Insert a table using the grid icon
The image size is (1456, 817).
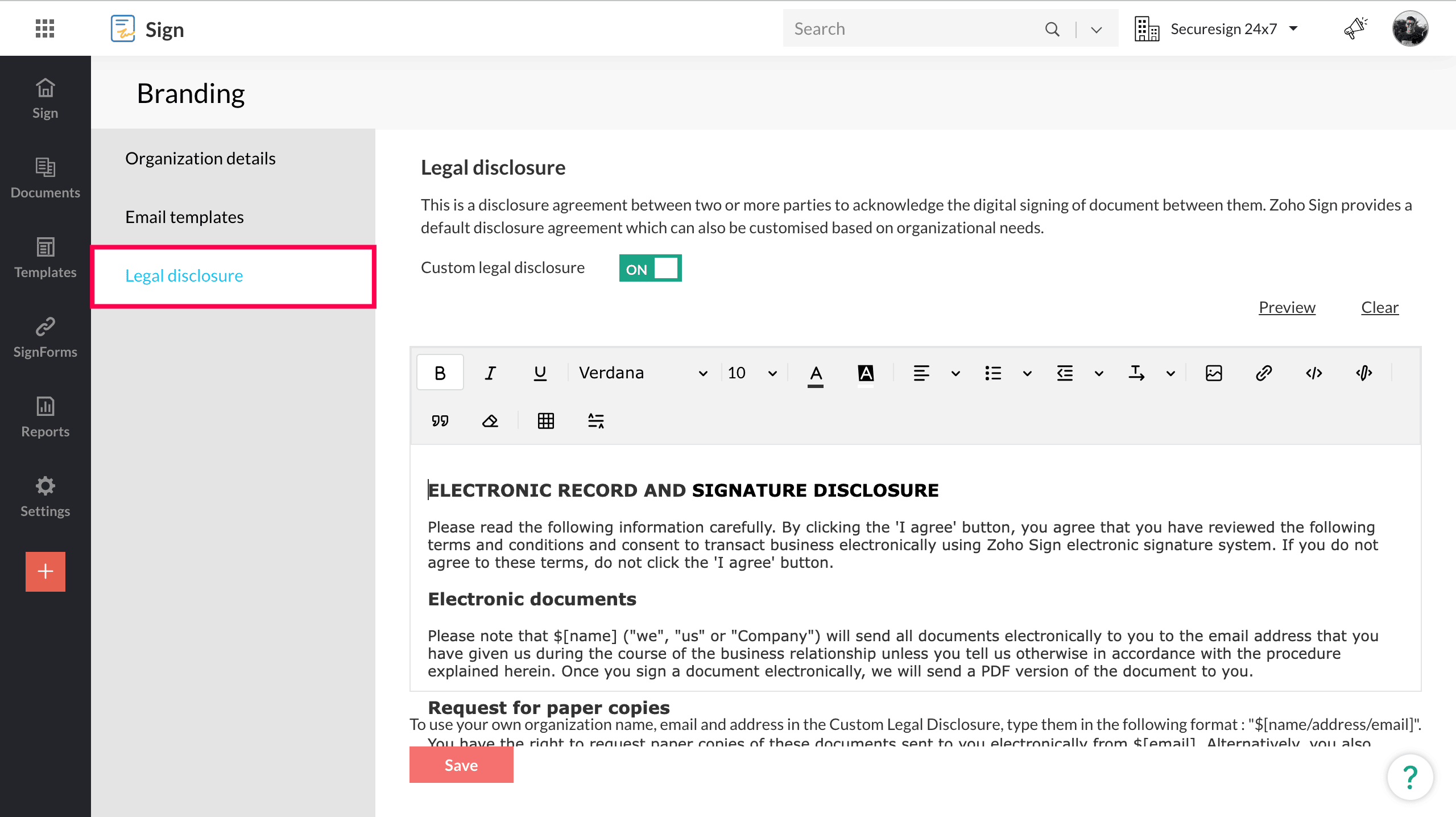click(x=545, y=421)
